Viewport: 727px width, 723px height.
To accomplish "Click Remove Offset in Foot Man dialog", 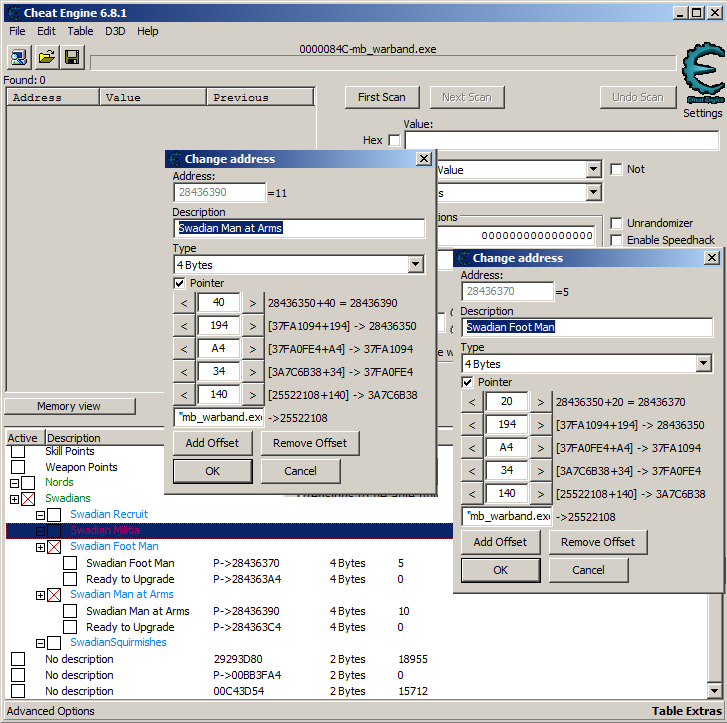I will [x=598, y=542].
